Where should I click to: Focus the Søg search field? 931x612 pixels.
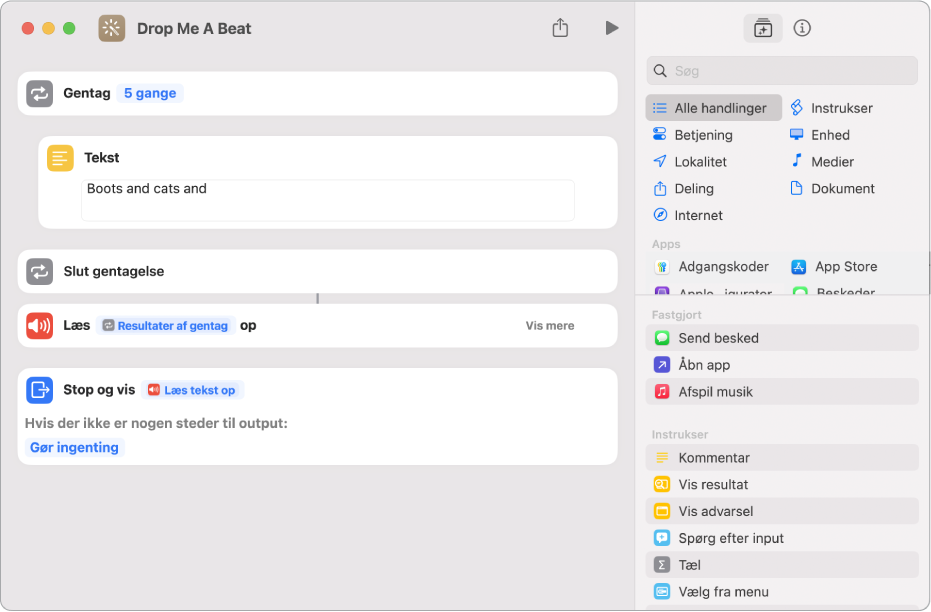click(x=782, y=71)
